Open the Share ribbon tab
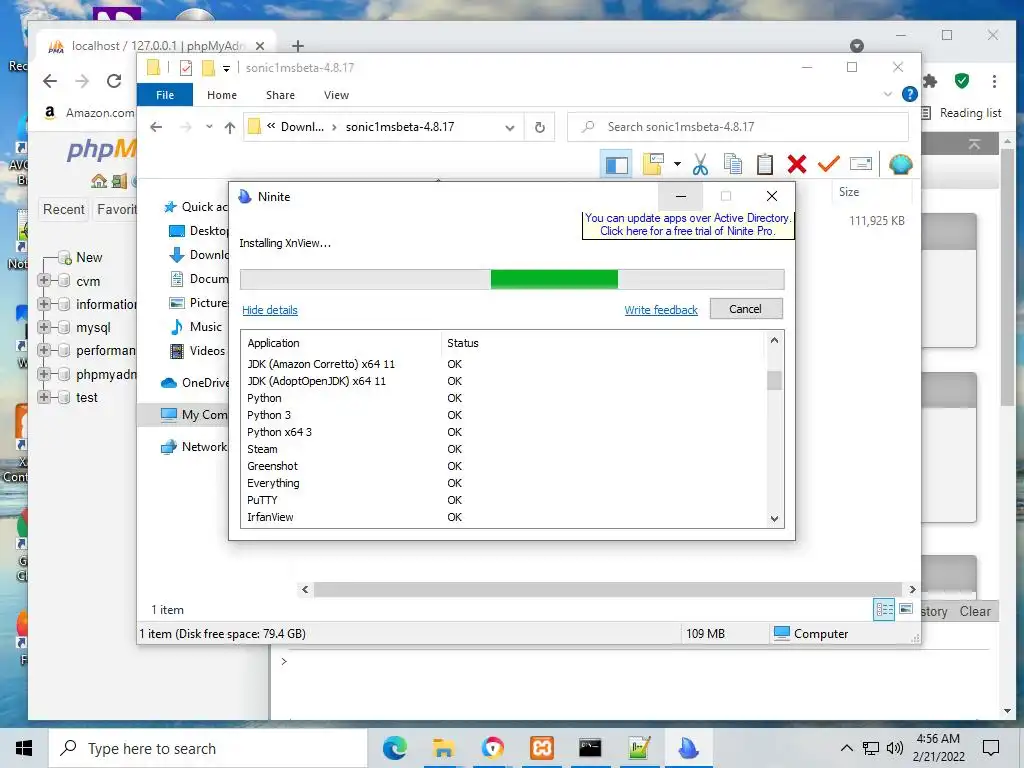The height and width of the screenshot is (768, 1024). tap(280, 95)
